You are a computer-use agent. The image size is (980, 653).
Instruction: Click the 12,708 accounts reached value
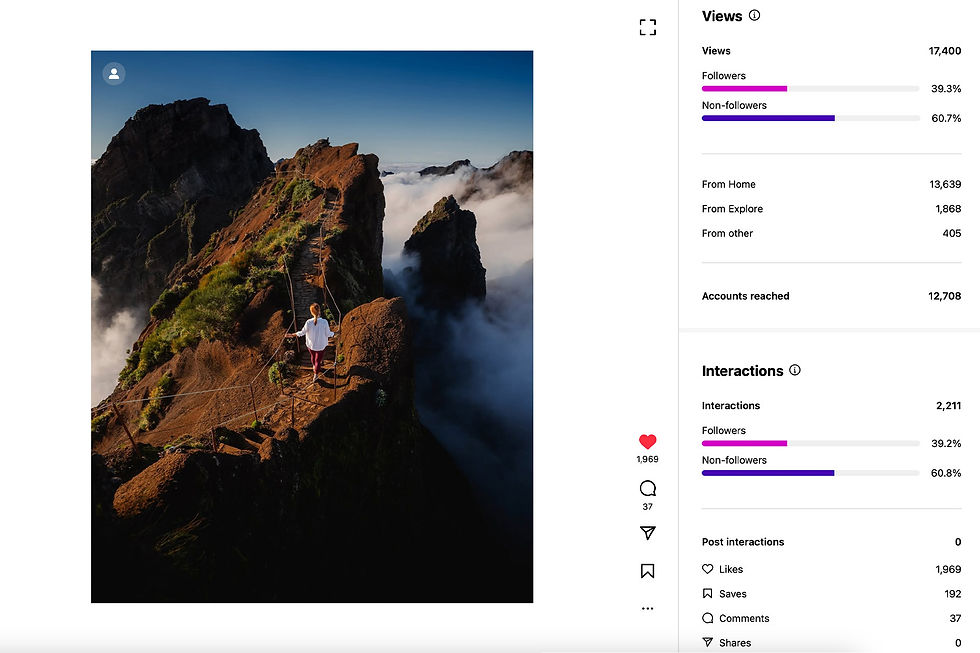944,296
